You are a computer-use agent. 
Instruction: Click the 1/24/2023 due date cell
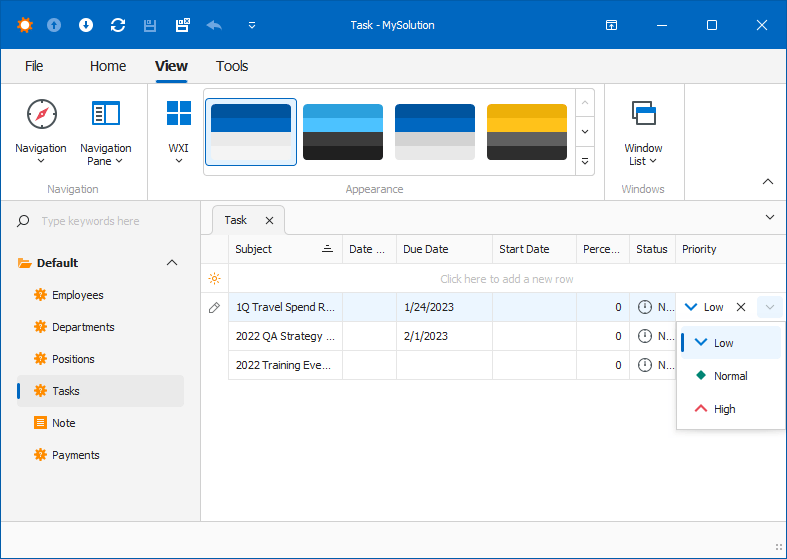tap(444, 307)
